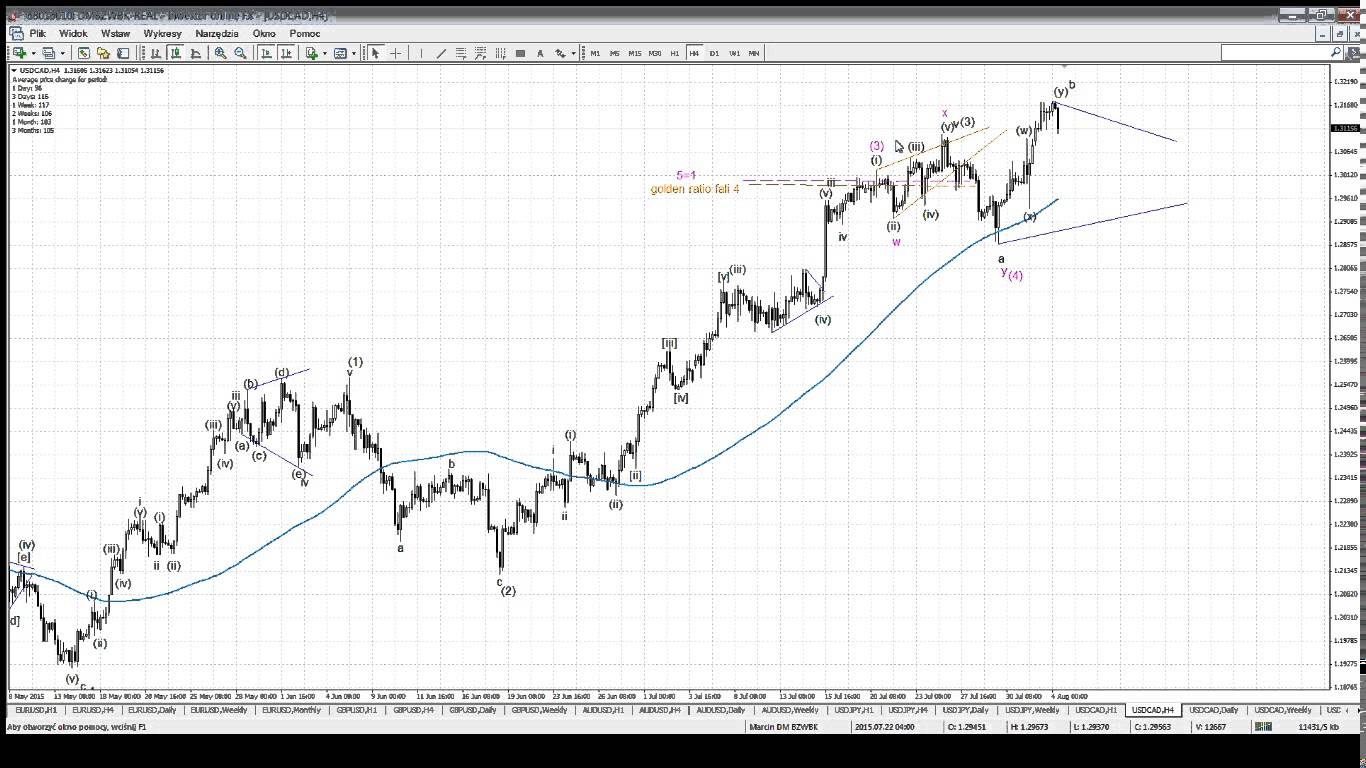Set timeframe to M30
The image size is (1366, 768).
[655, 53]
